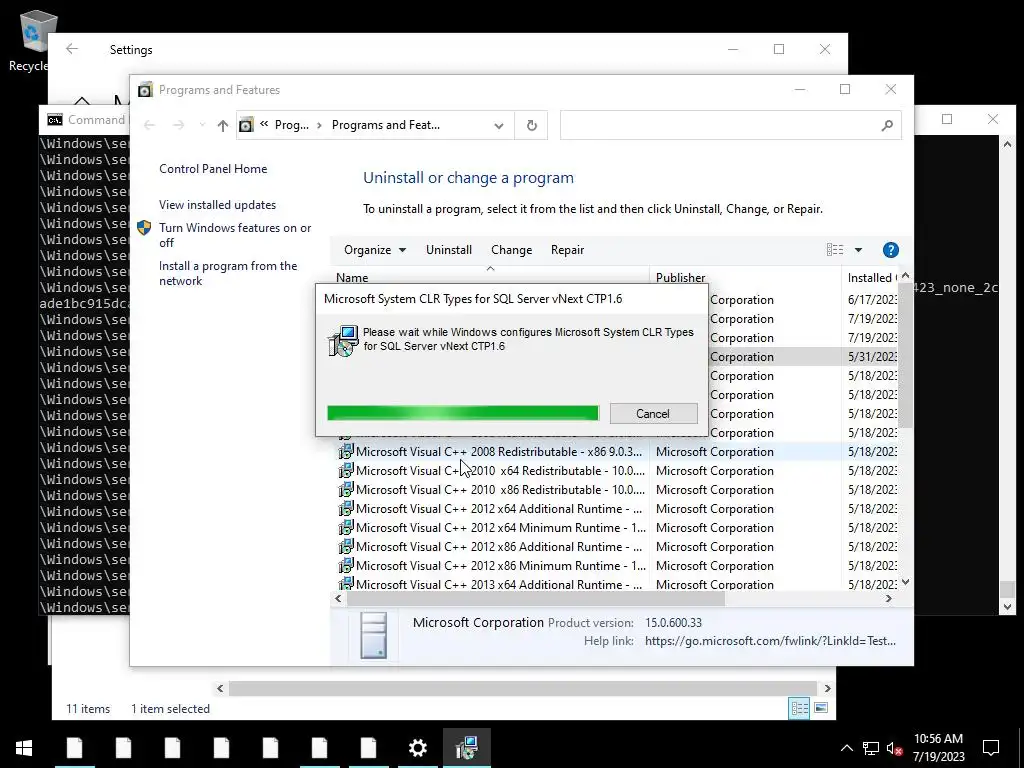
Task: Click the icon of Visual C++ 2012 x64 Minimum row
Action: click(x=346, y=527)
